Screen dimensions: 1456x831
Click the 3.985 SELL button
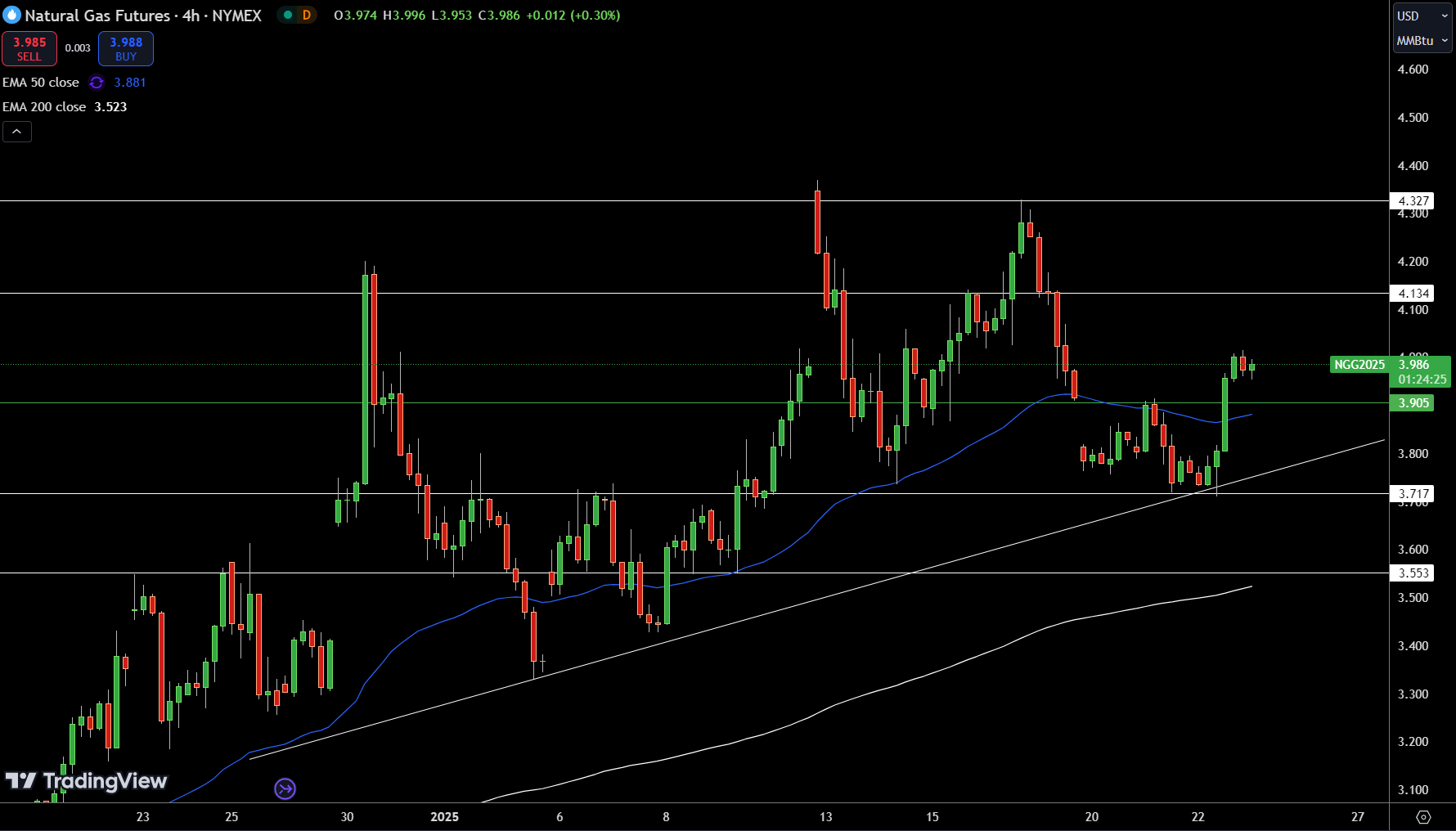click(x=29, y=48)
